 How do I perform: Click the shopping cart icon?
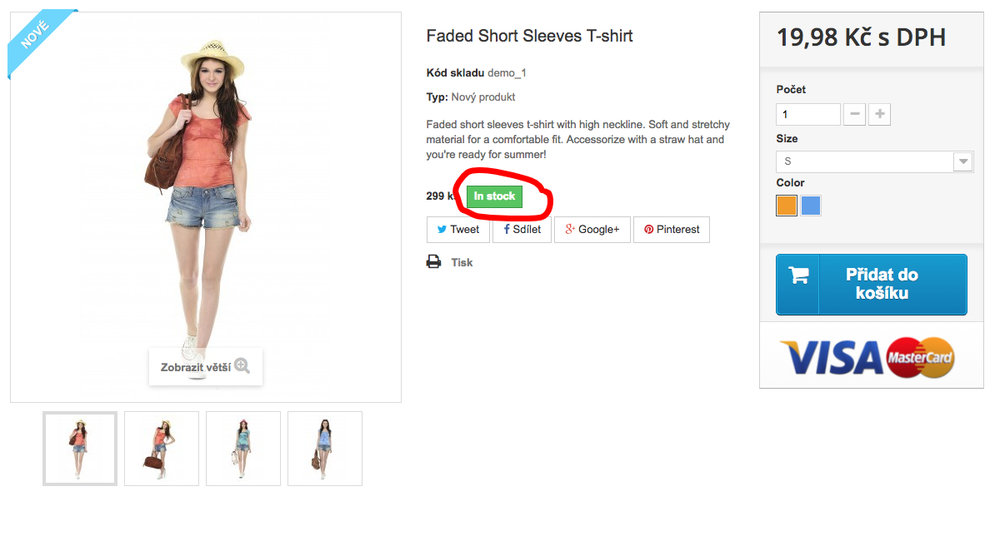(x=799, y=276)
